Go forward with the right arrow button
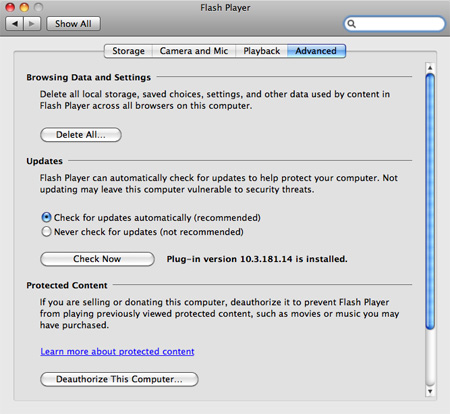The height and width of the screenshot is (414, 450). point(32,24)
